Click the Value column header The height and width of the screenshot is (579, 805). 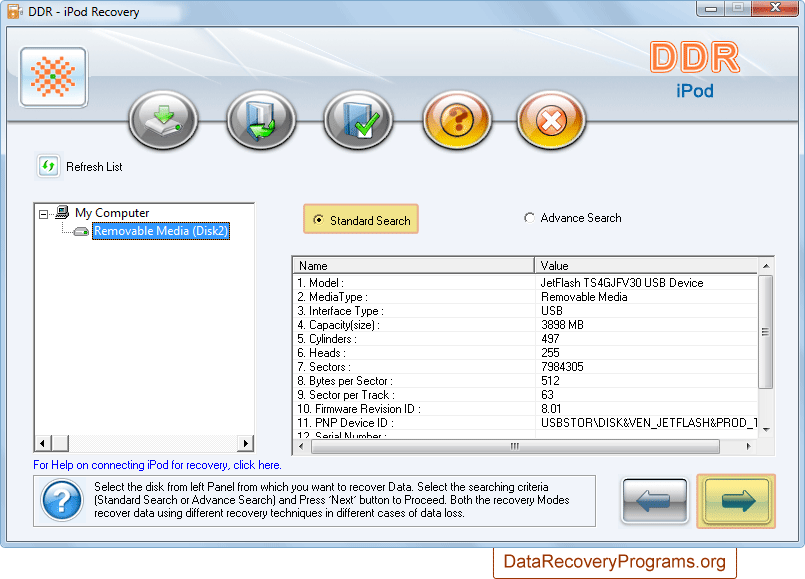pos(646,265)
